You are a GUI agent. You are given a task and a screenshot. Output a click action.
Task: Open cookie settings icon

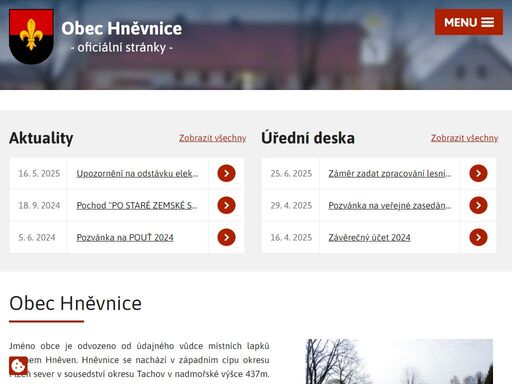pyautogui.click(x=18, y=366)
